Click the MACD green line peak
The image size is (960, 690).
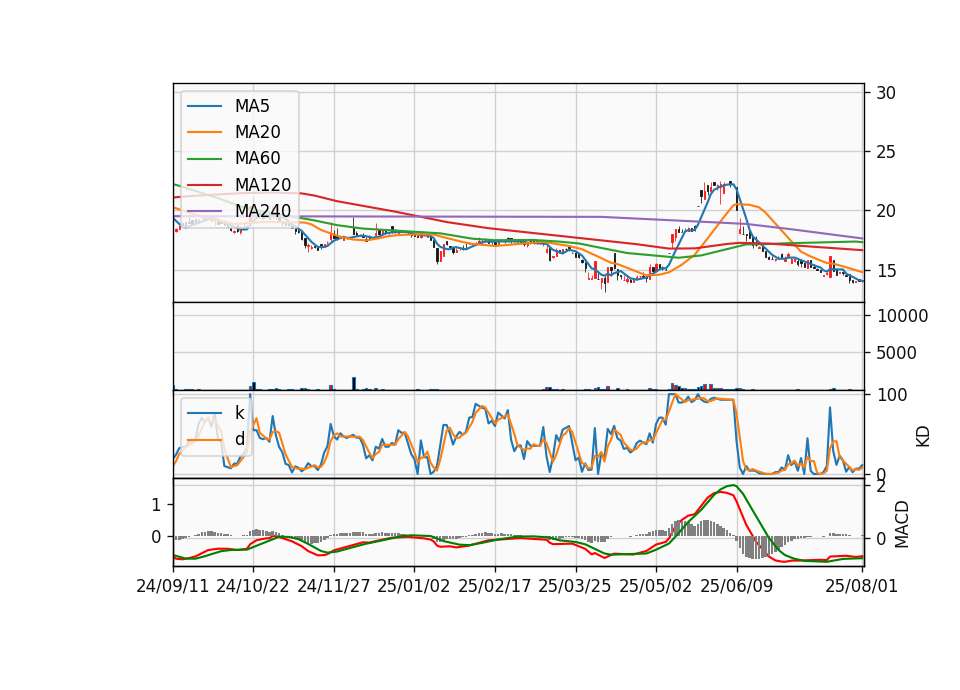(x=733, y=486)
